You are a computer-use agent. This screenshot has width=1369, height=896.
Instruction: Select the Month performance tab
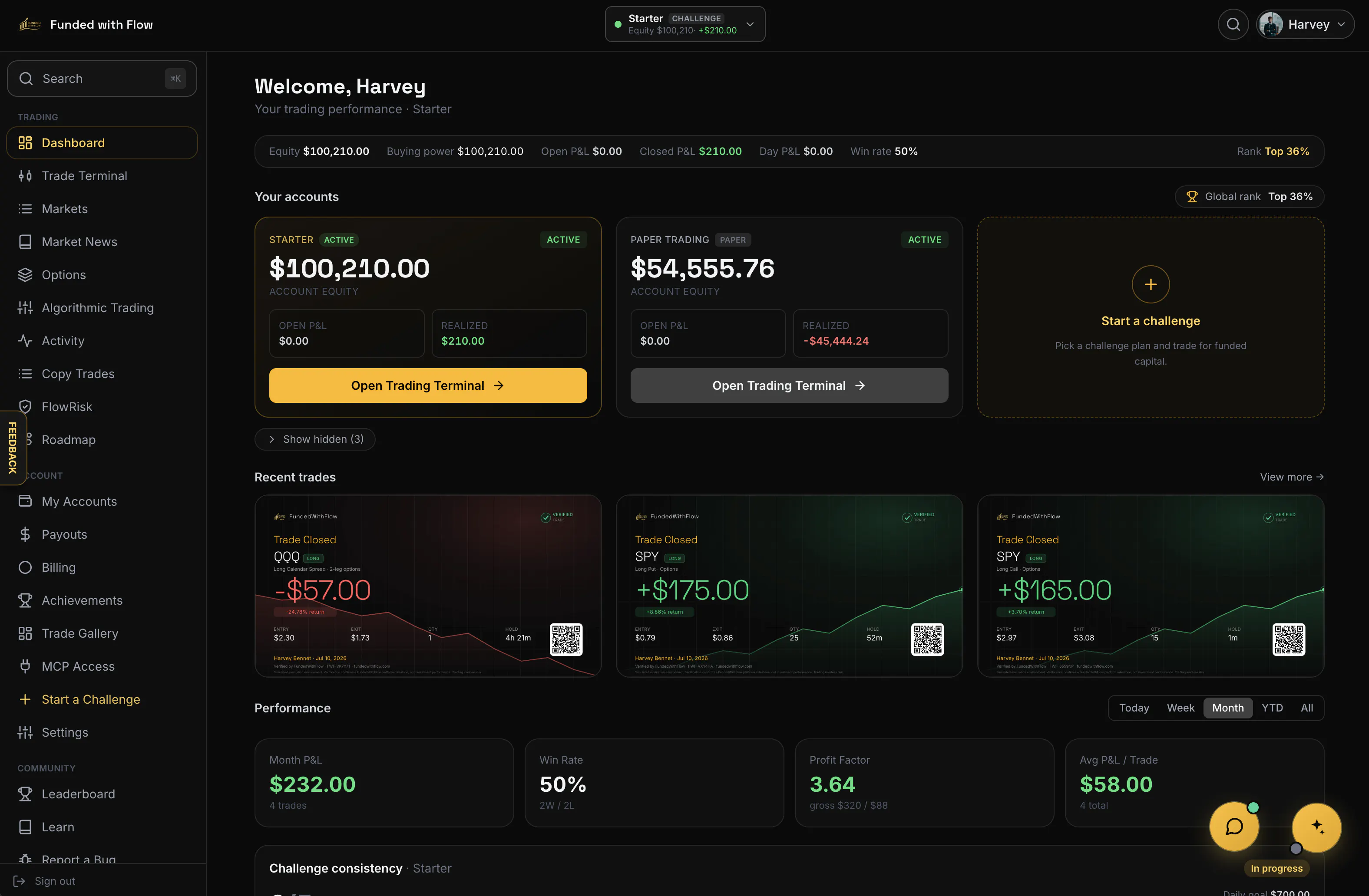tap(1227, 708)
